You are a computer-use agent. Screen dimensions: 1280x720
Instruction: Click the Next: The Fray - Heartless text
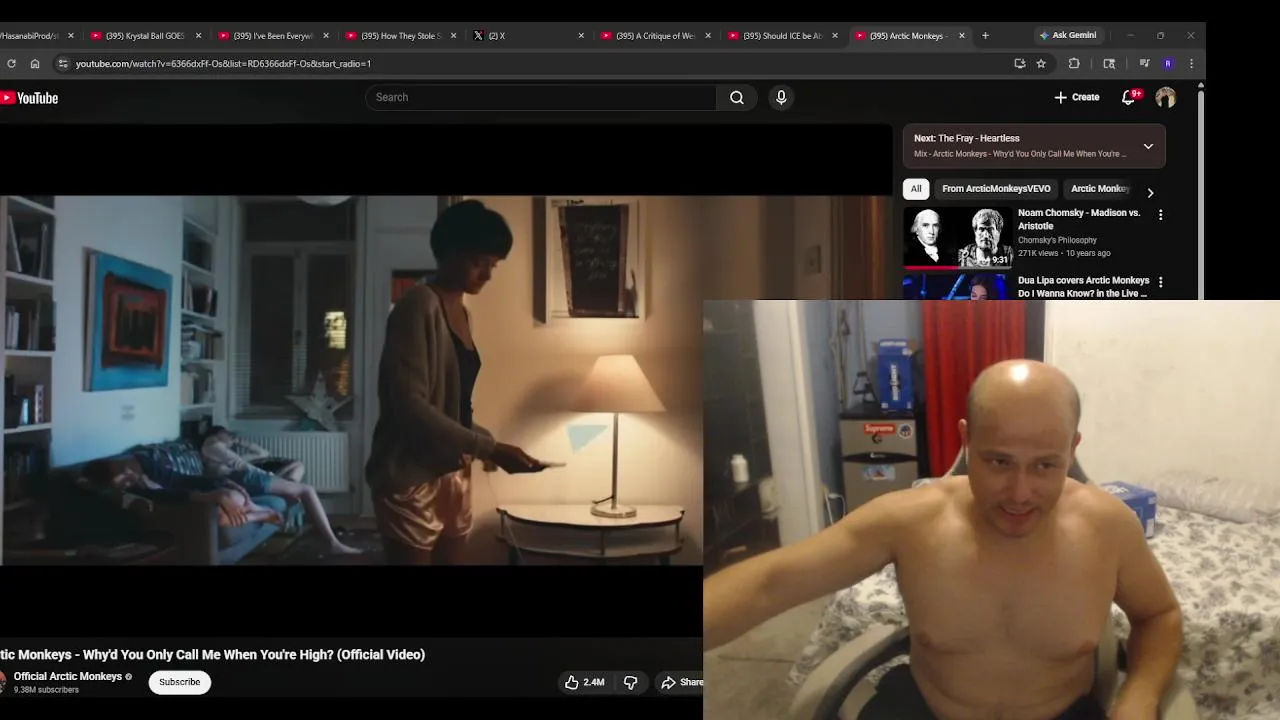click(966, 138)
